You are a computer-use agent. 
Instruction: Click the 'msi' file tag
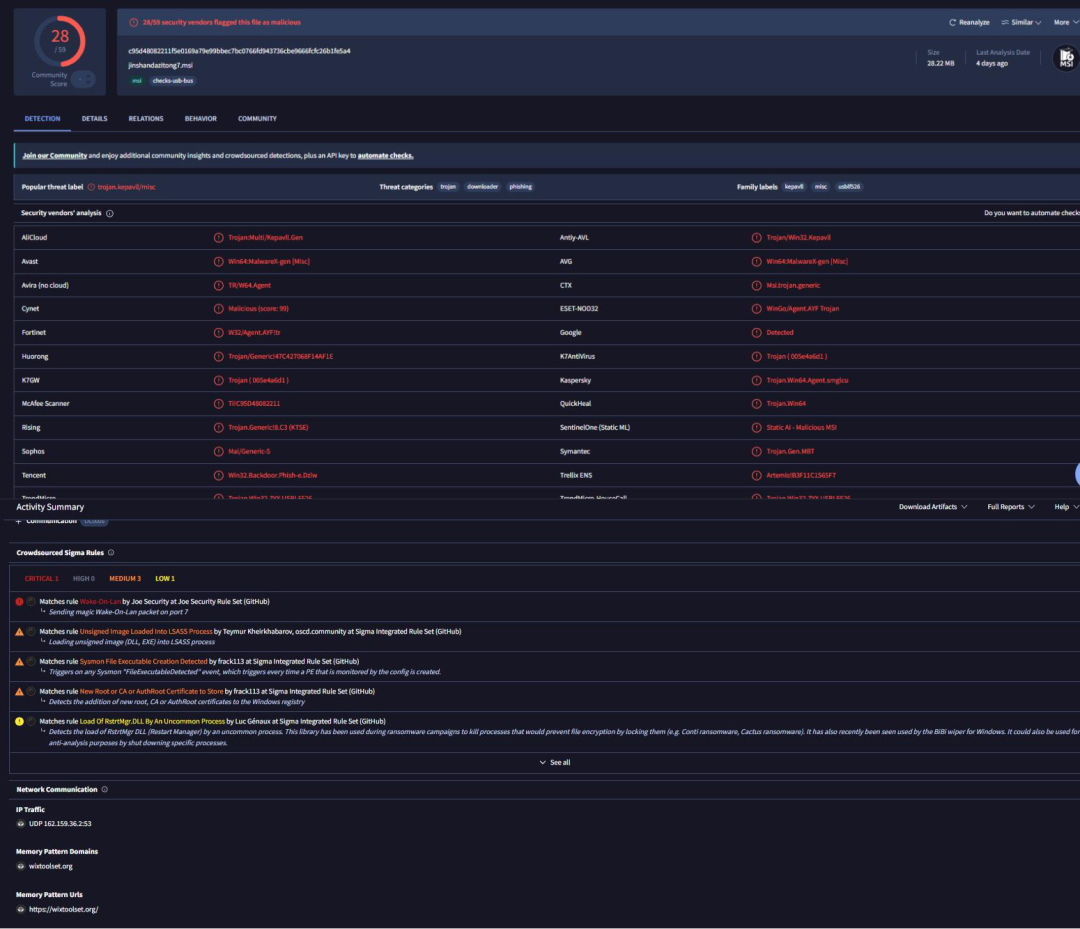(136, 81)
